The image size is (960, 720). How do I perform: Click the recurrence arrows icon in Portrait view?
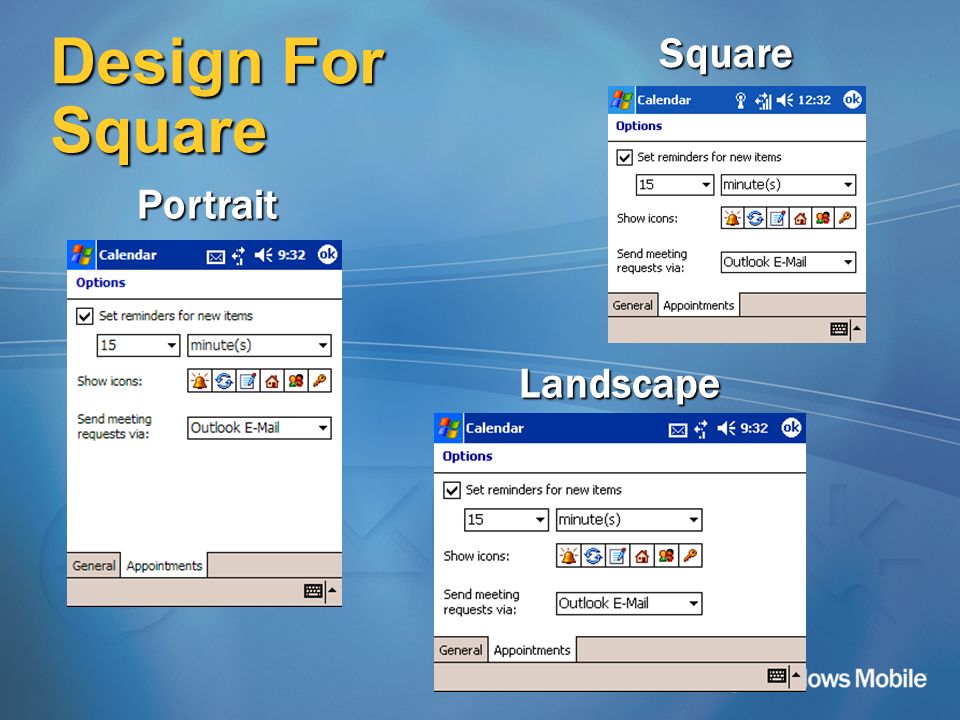(223, 381)
